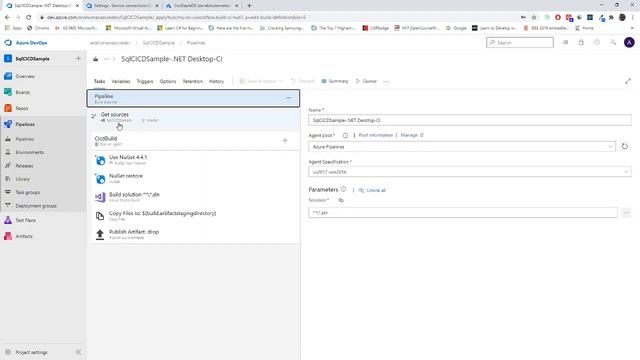Viewport: 640px width, 360px height.
Task: Click the plus next to project name
Action: click(x=78, y=58)
